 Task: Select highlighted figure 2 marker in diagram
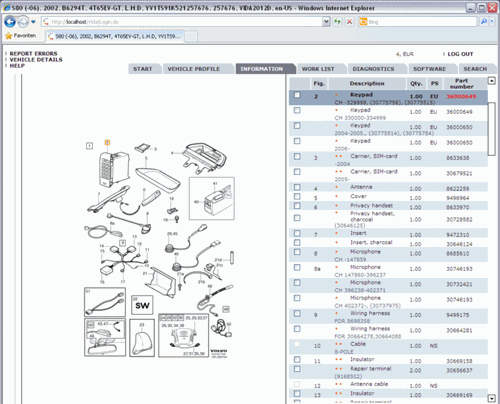point(107,142)
